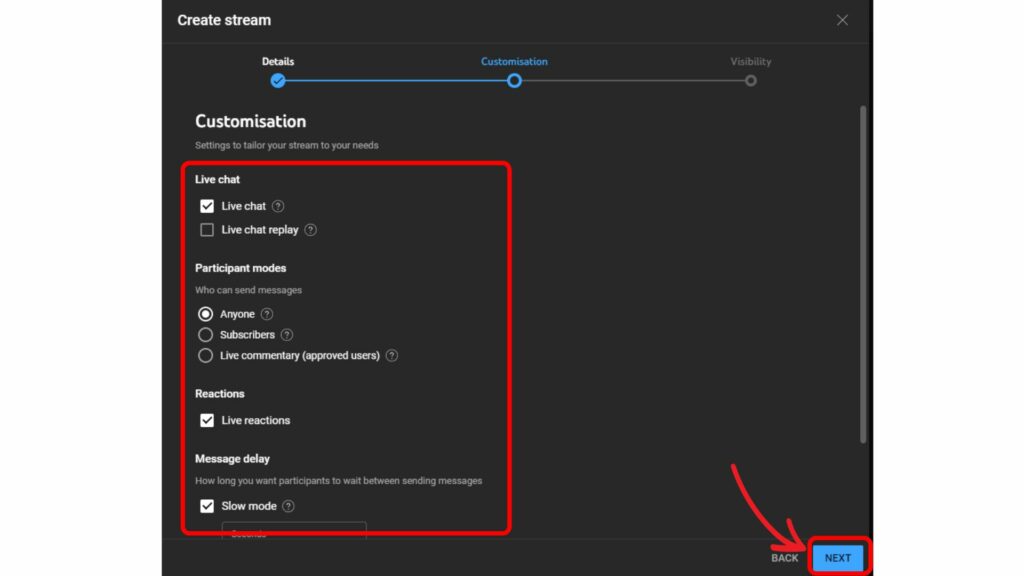Turn off Slow mode checkbox

tap(207, 506)
